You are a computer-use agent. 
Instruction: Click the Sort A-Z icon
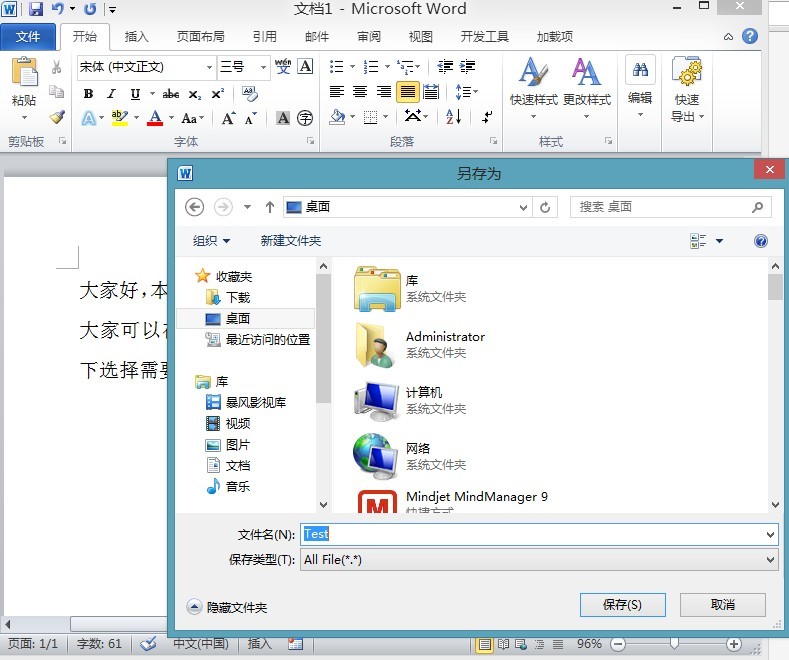tap(453, 117)
